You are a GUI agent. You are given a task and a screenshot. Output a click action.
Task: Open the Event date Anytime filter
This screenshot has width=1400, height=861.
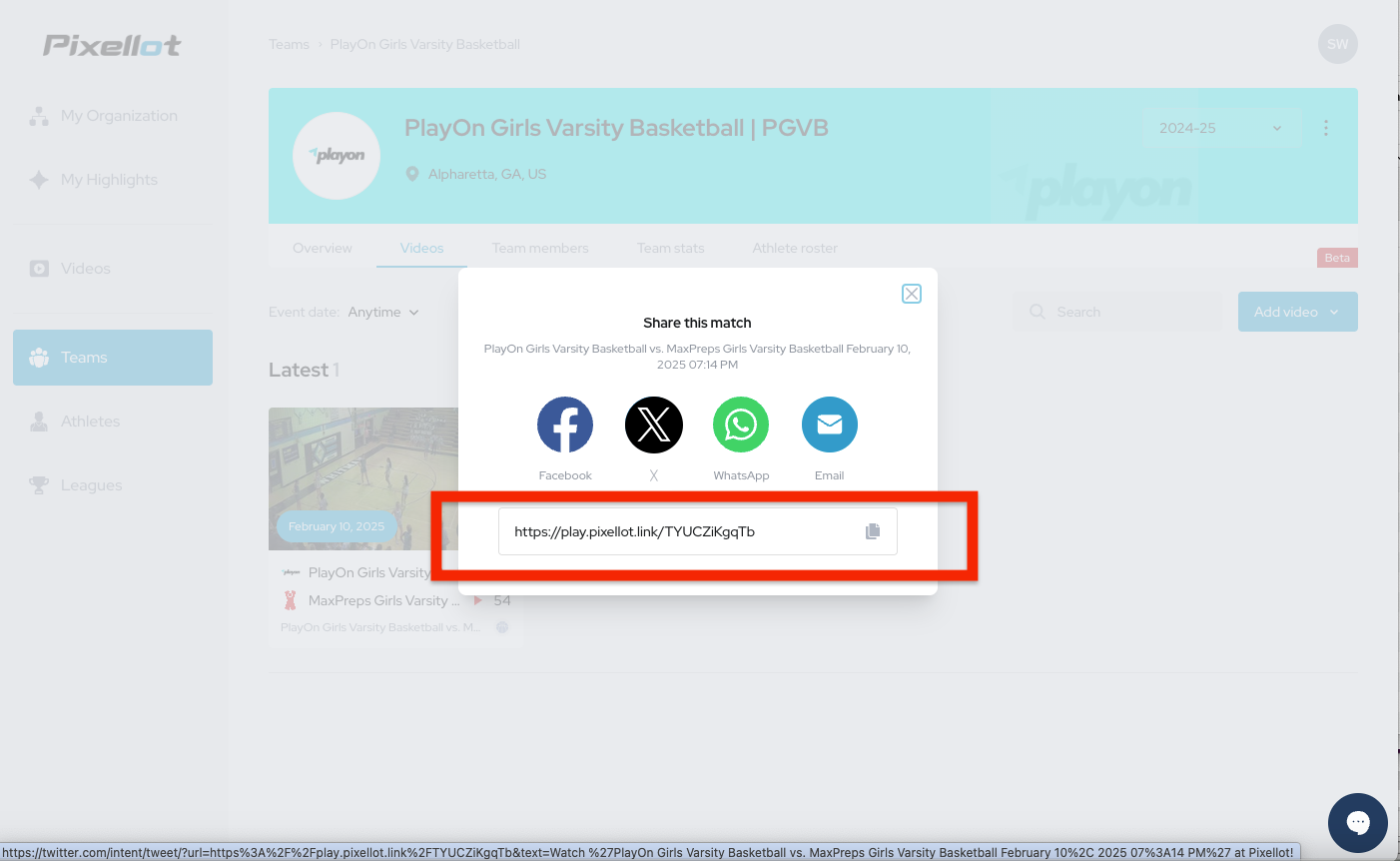[383, 313]
